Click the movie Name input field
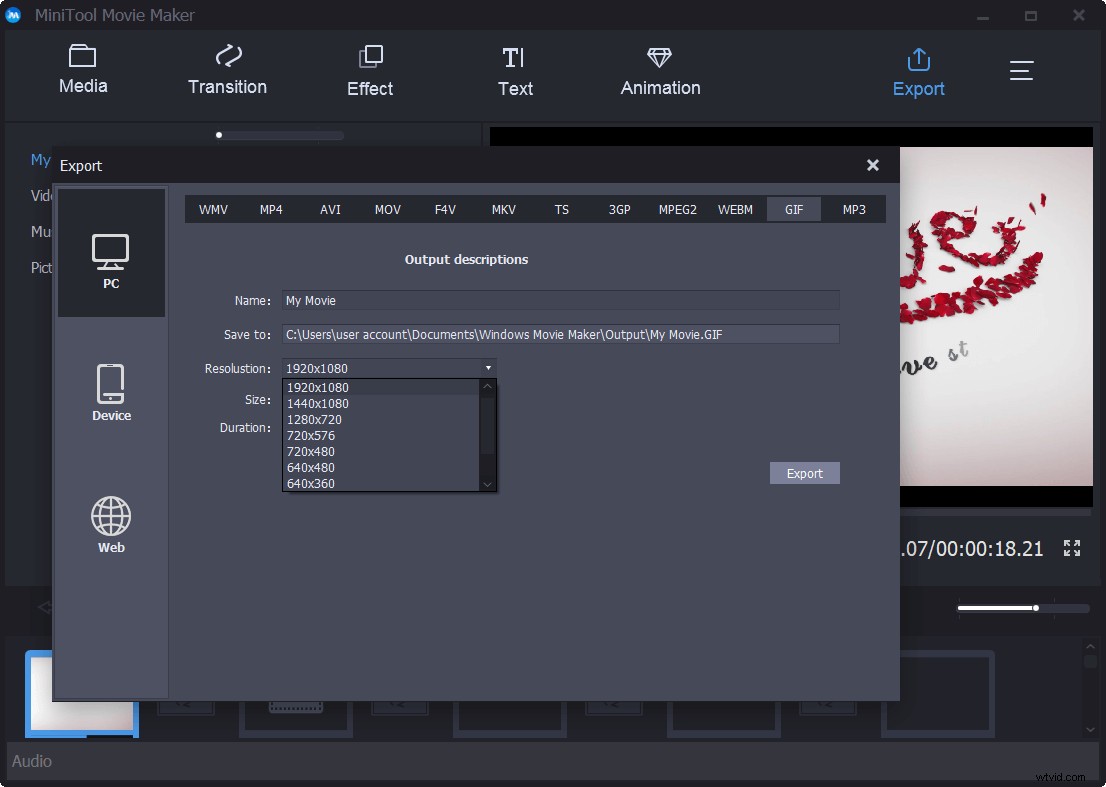 tap(560, 300)
